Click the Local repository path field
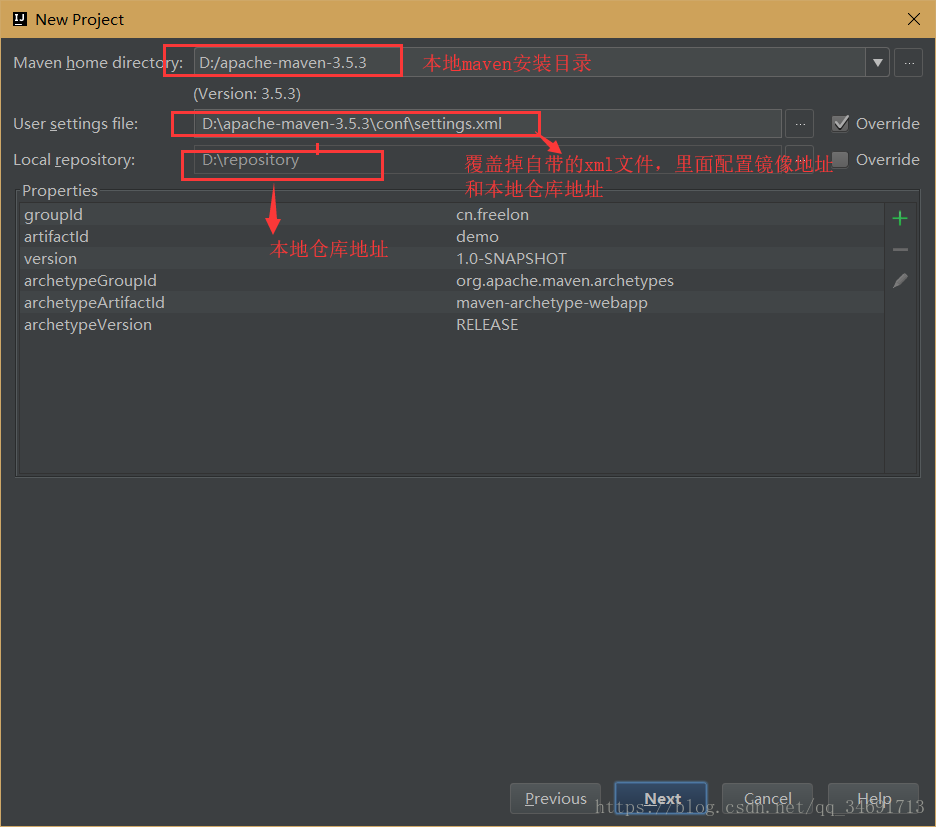The image size is (936, 827). [x=488, y=159]
